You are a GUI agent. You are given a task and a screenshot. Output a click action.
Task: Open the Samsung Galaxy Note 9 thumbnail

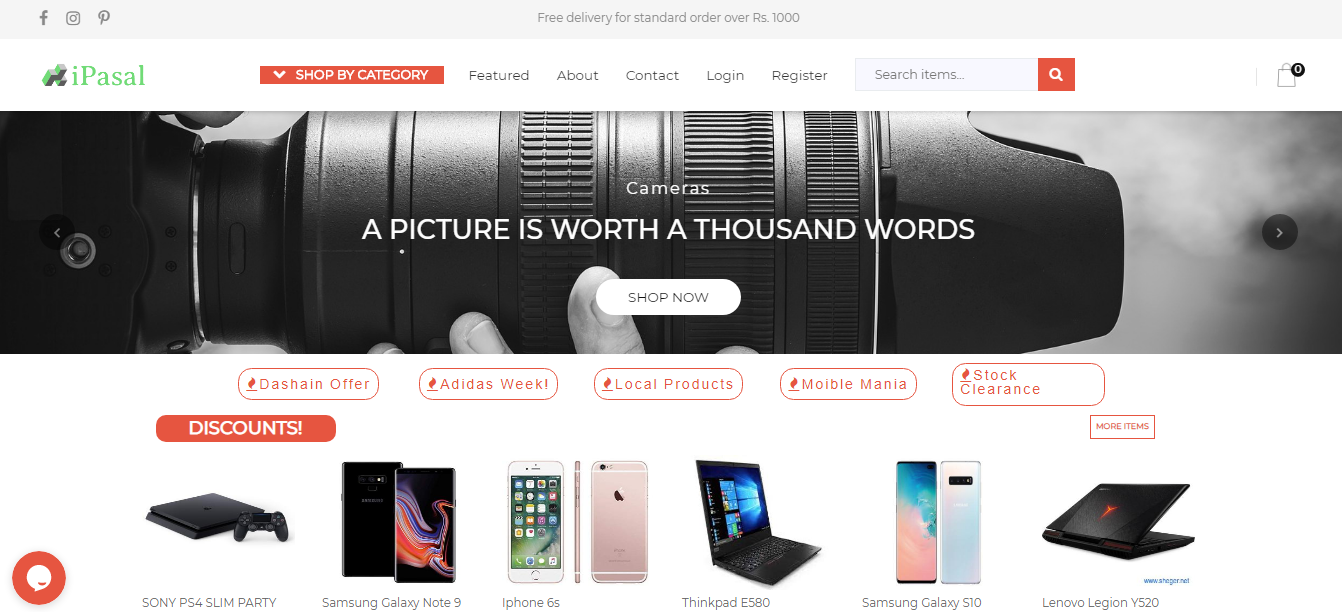point(398,520)
